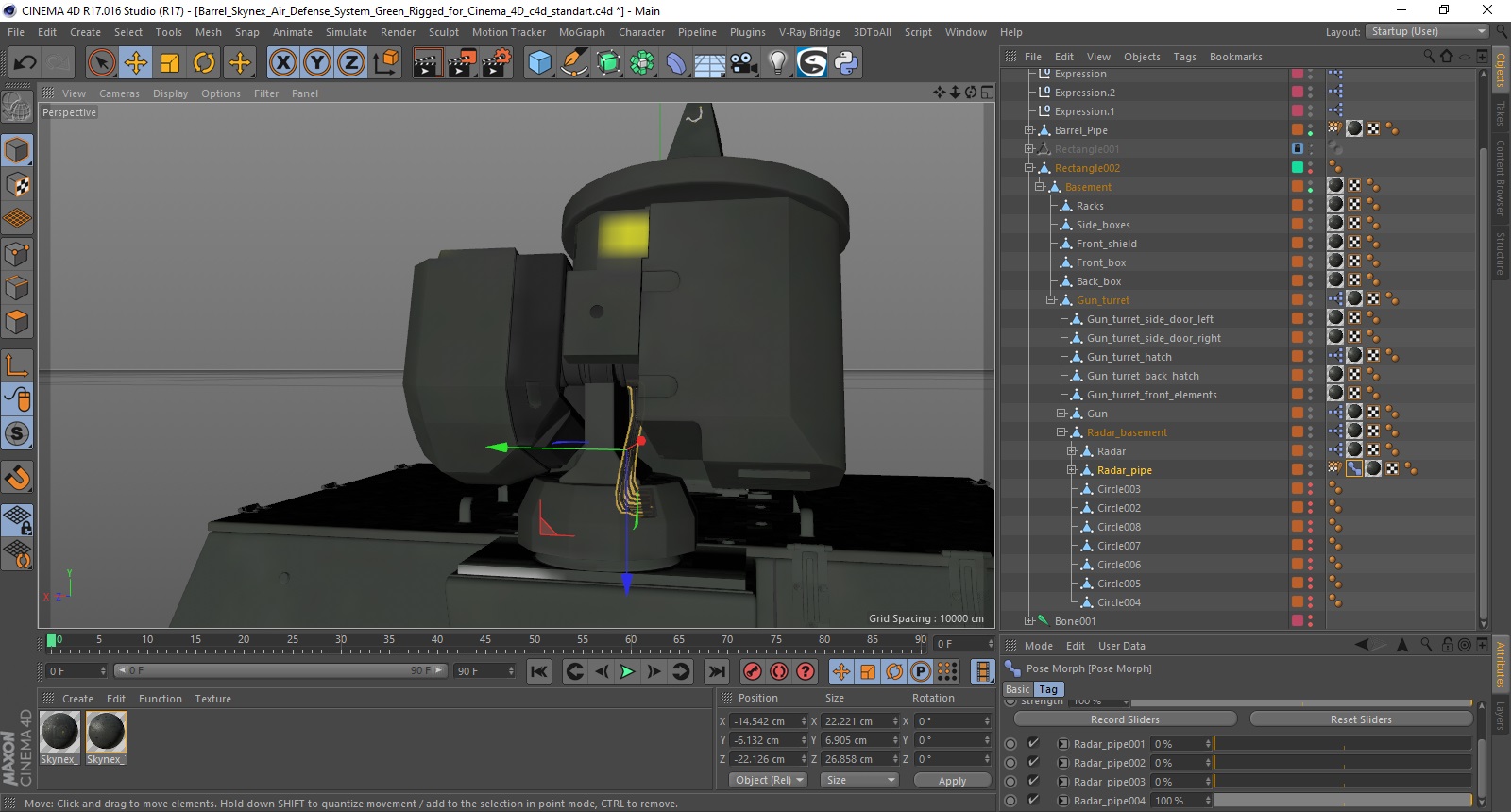
Task: Expand the Bone001 node
Action: click(x=1028, y=621)
